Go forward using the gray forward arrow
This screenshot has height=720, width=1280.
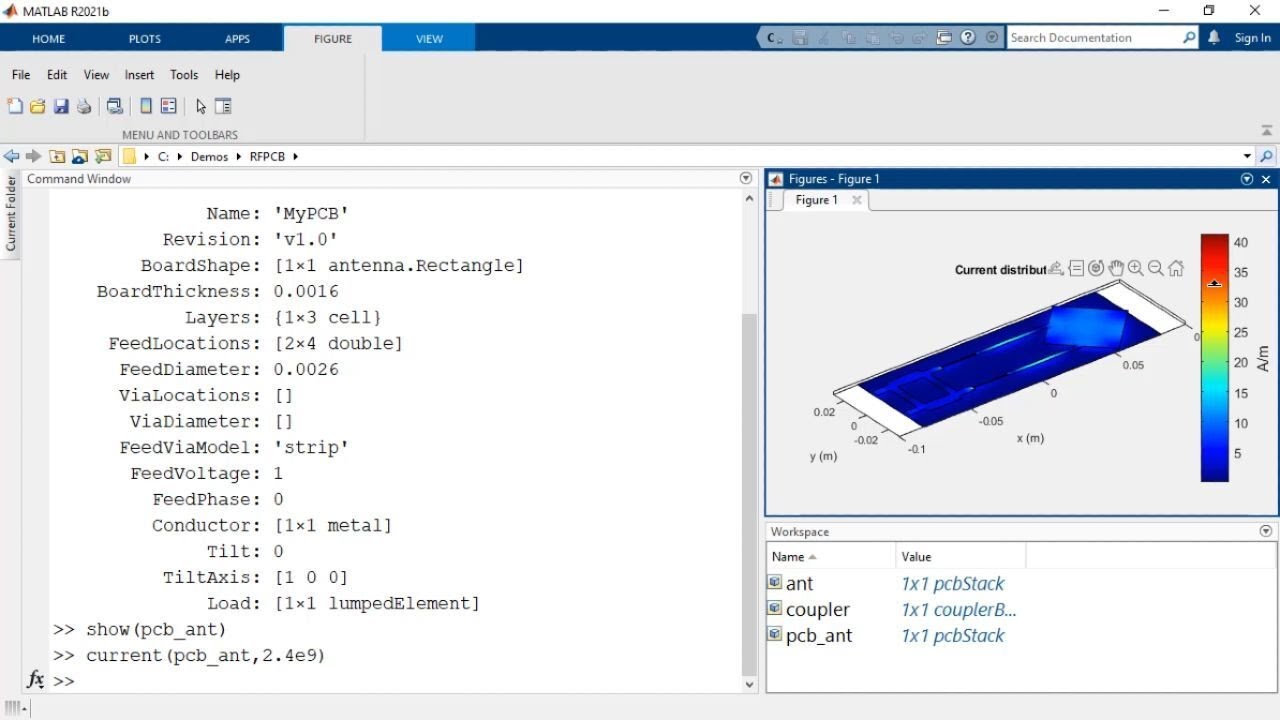pyautogui.click(x=33, y=156)
